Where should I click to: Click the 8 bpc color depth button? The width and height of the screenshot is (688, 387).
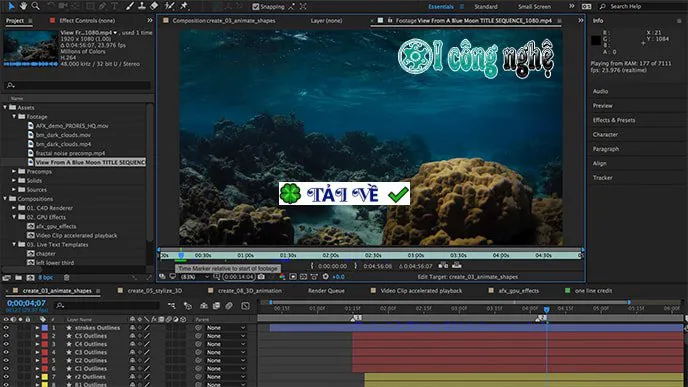click(46, 277)
